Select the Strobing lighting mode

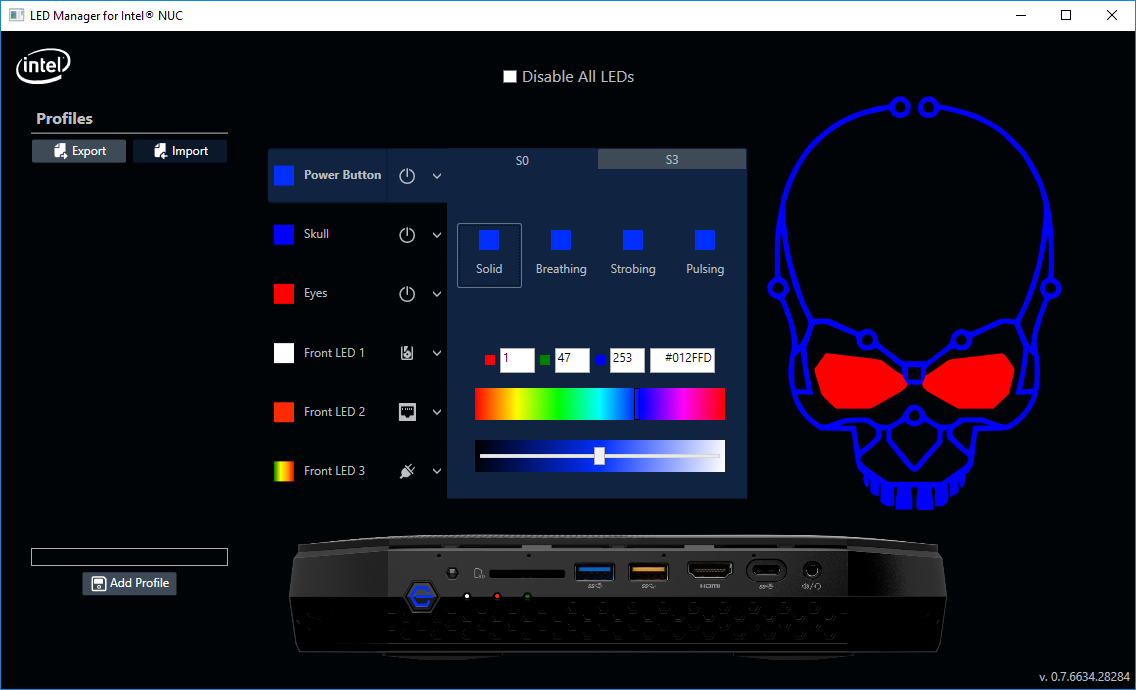click(632, 255)
